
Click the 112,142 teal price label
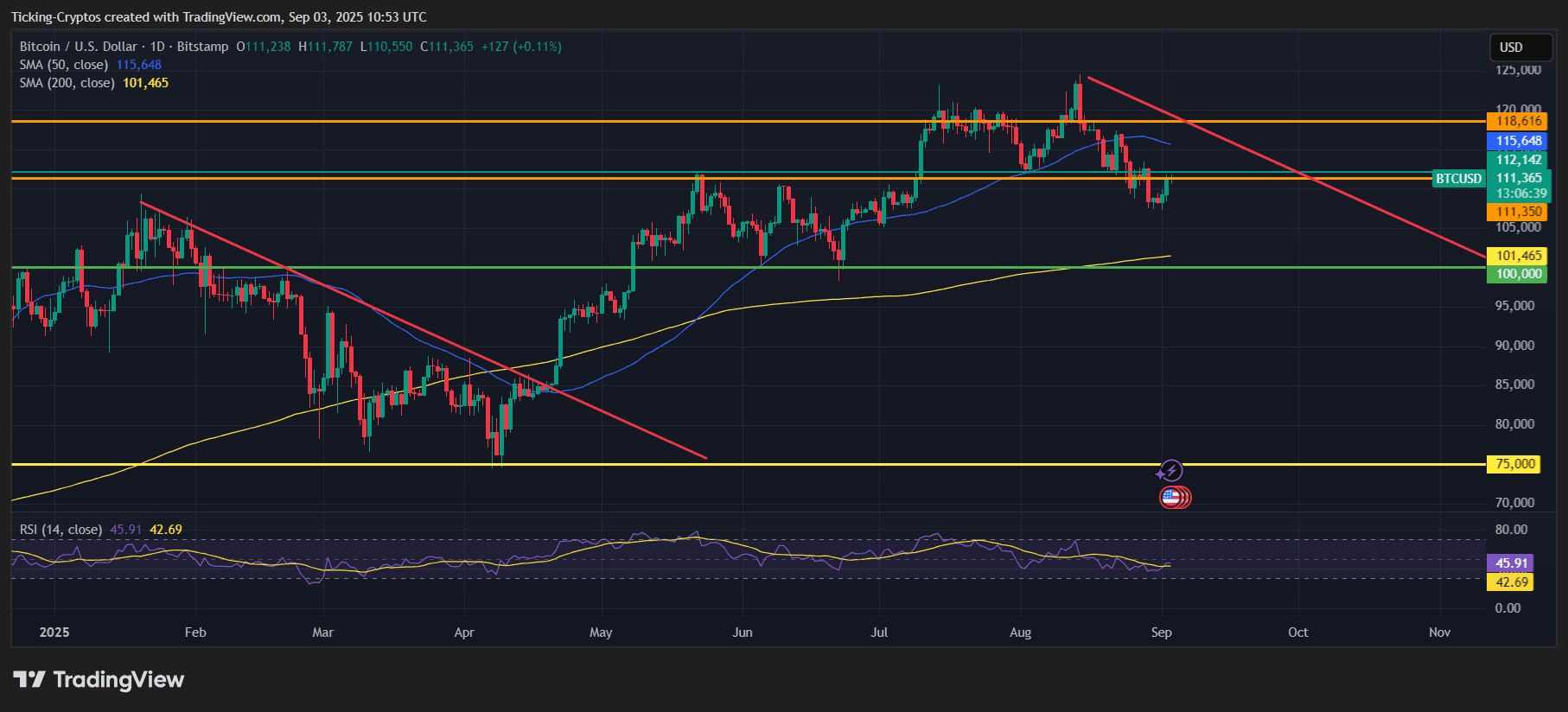tap(1519, 160)
